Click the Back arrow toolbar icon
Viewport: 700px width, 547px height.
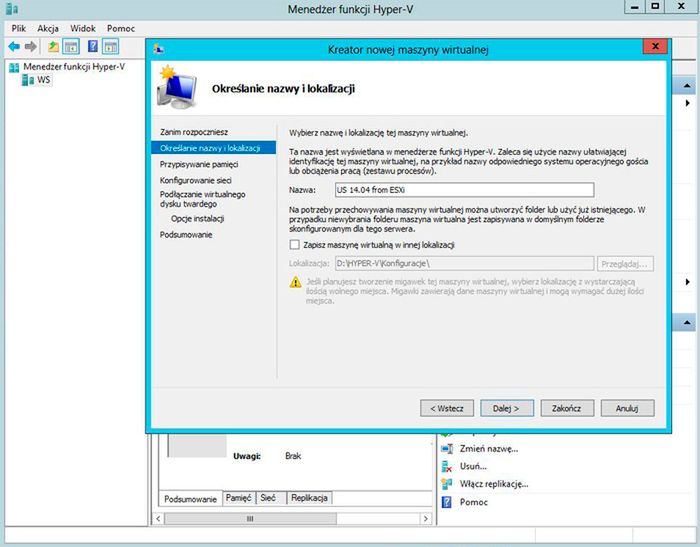pos(14,46)
